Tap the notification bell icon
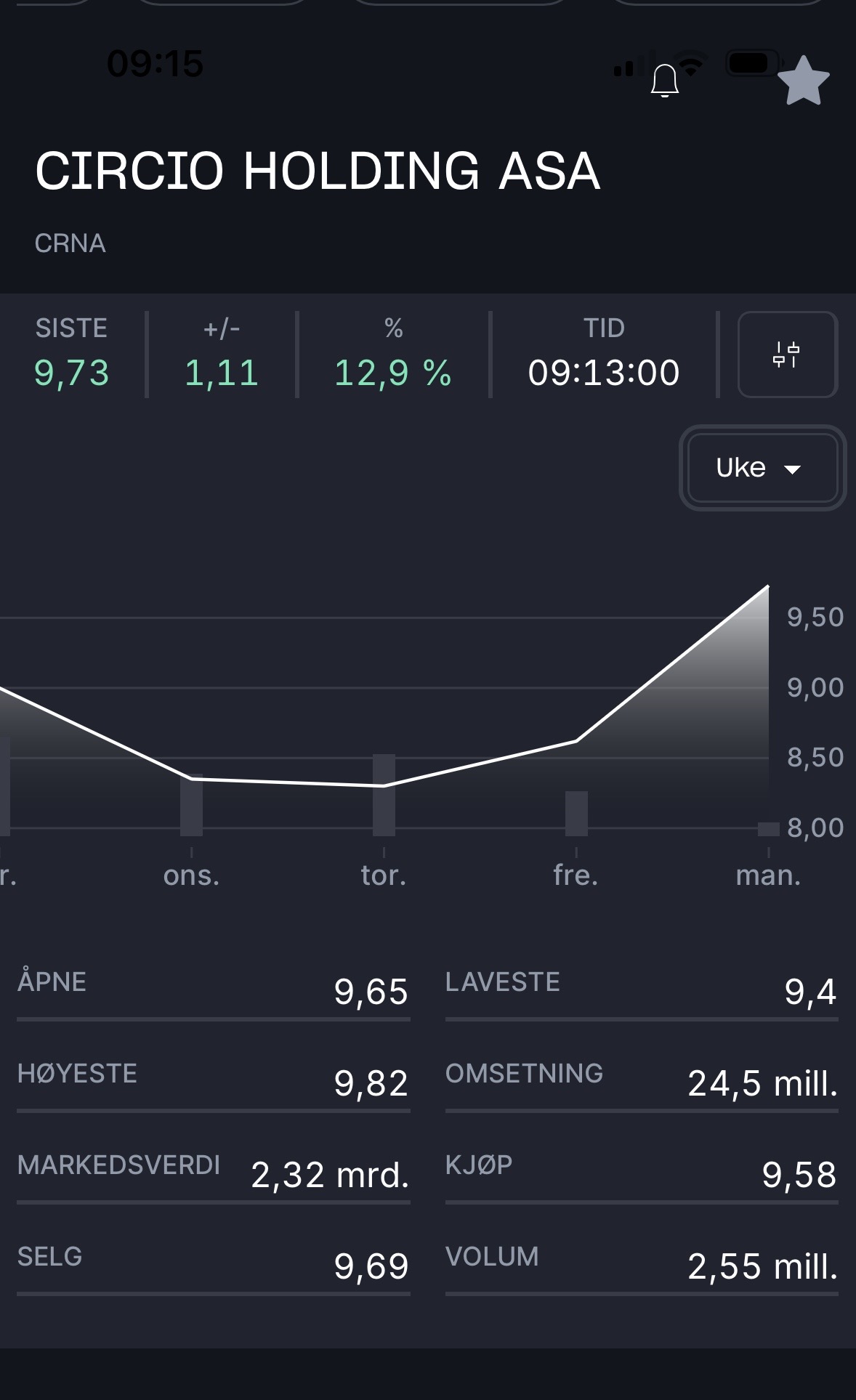This screenshot has width=856, height=1400. click(664, 80)
